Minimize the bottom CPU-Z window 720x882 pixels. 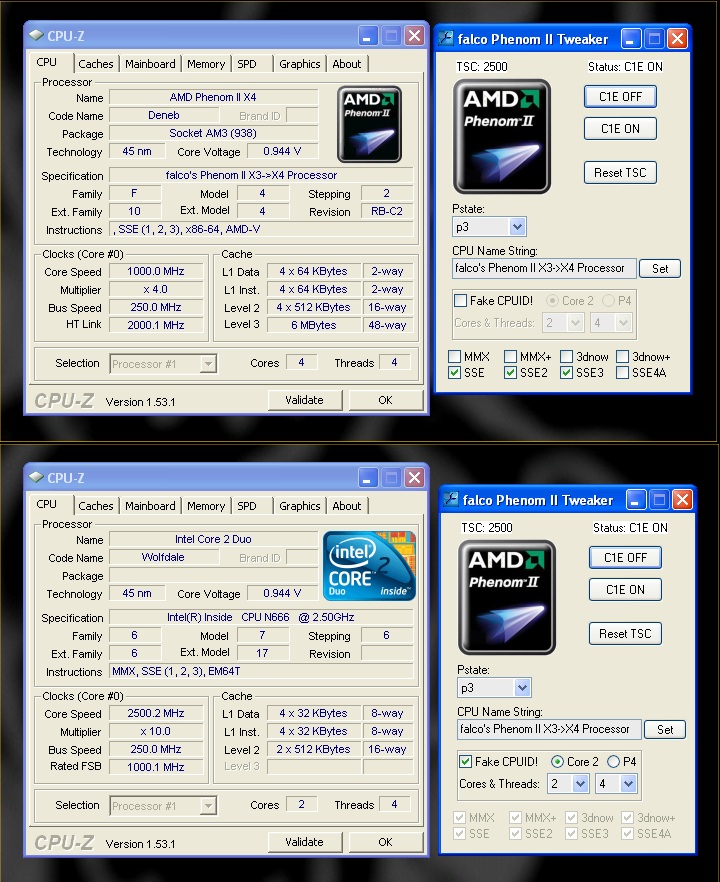(368, 478)
